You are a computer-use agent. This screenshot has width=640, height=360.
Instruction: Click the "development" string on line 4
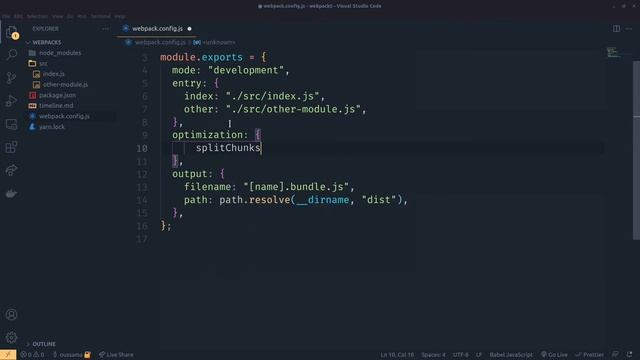(246, 70)
